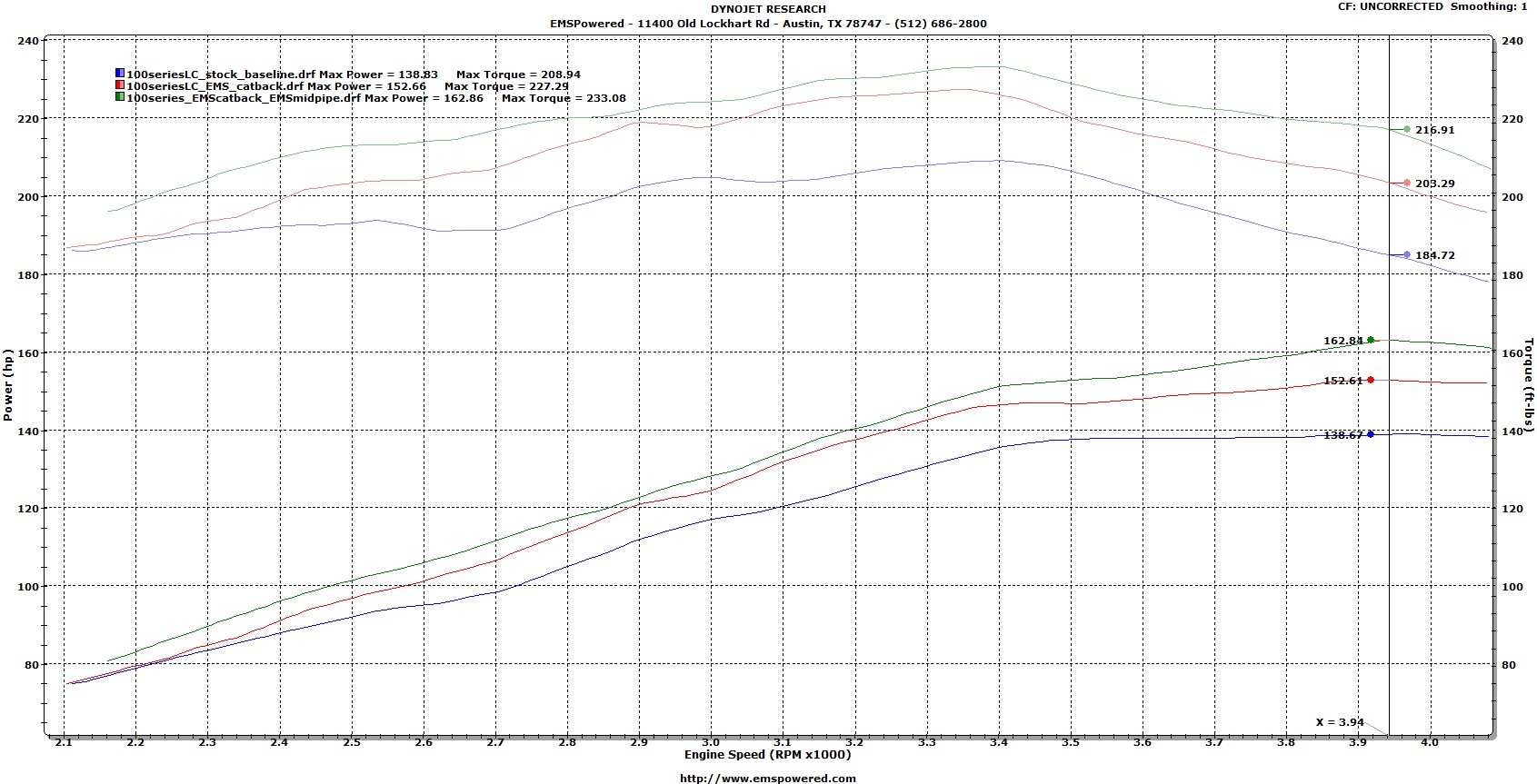Image resolution: width=1537 pixels, height=784 pixels.
Task: Click the green EMScatback_EMSmidpipe legend swatch
Action: (120, 97)
